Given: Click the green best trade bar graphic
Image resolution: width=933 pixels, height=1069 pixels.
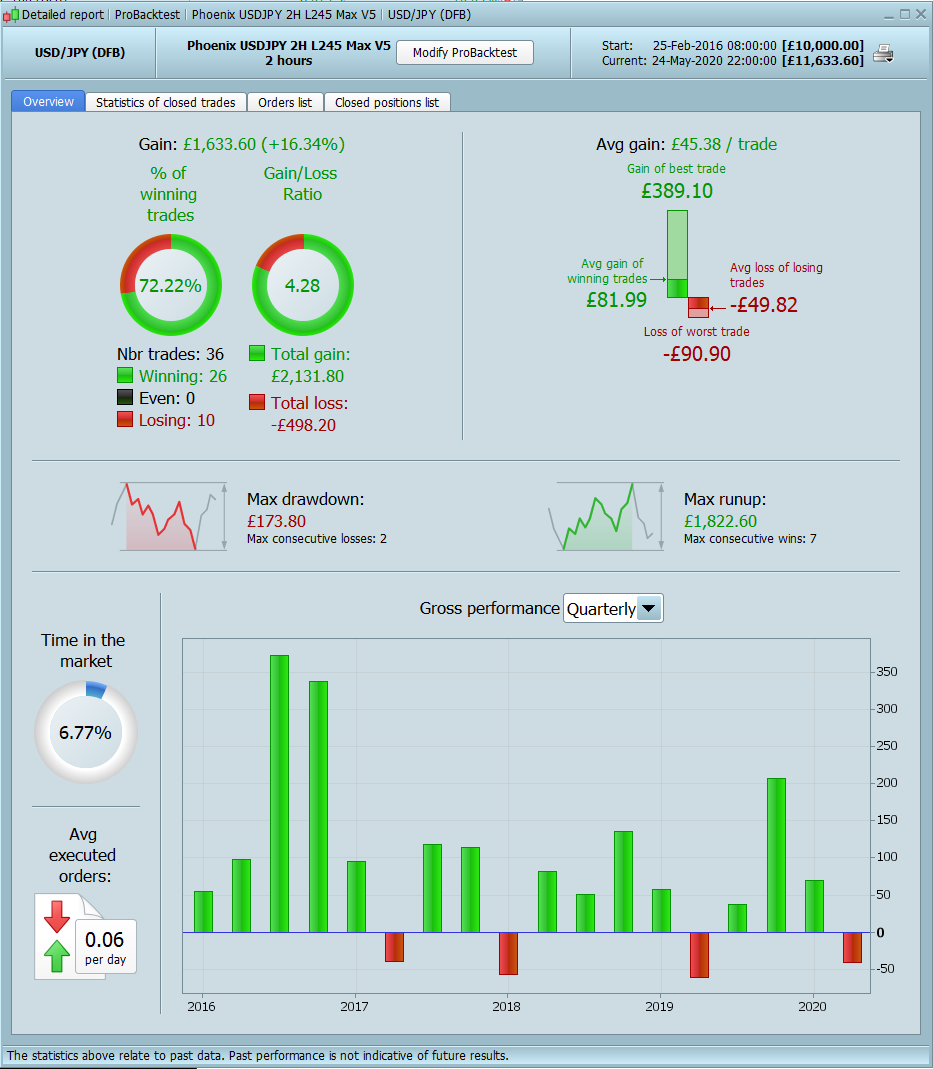Looking at the screenshot, I should [677, 254].
